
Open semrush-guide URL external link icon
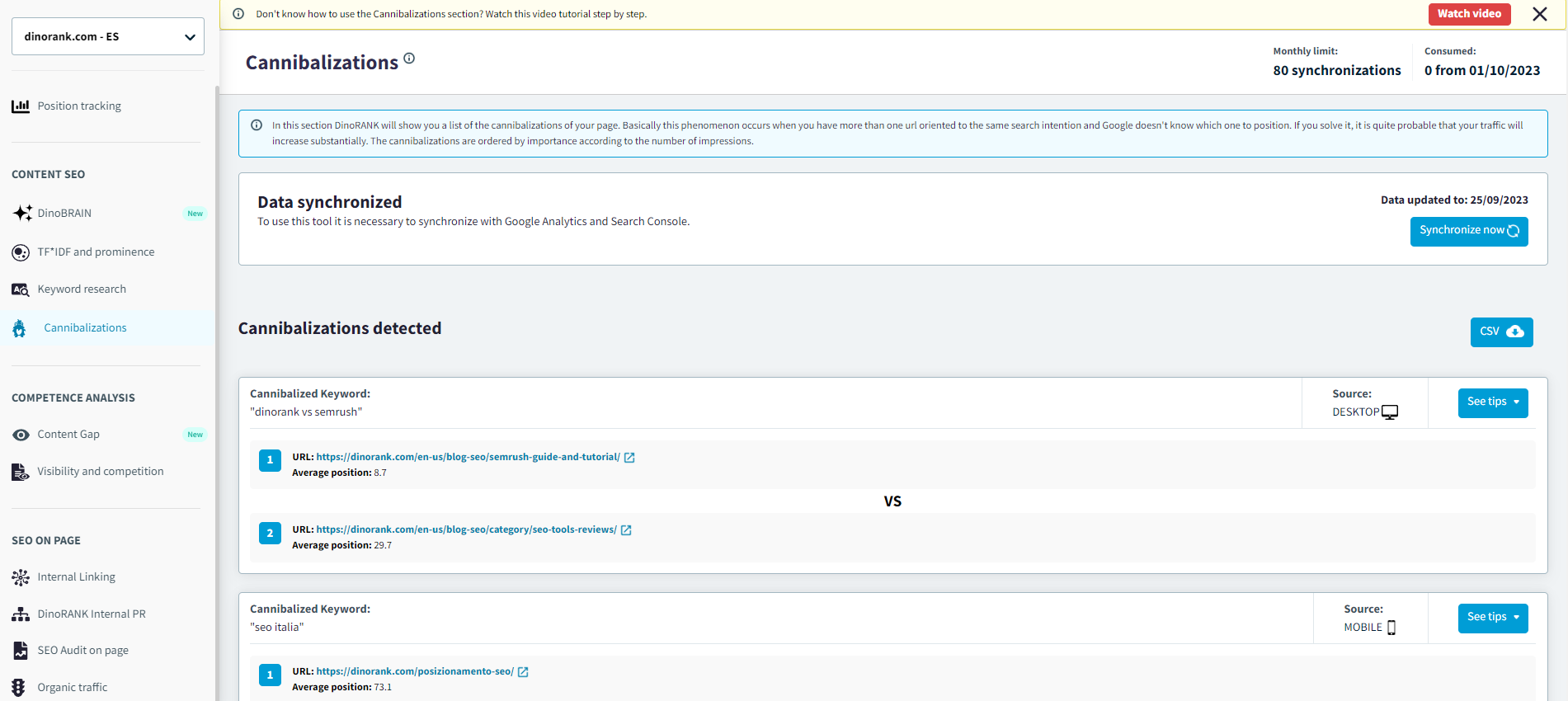coord(629,458)
